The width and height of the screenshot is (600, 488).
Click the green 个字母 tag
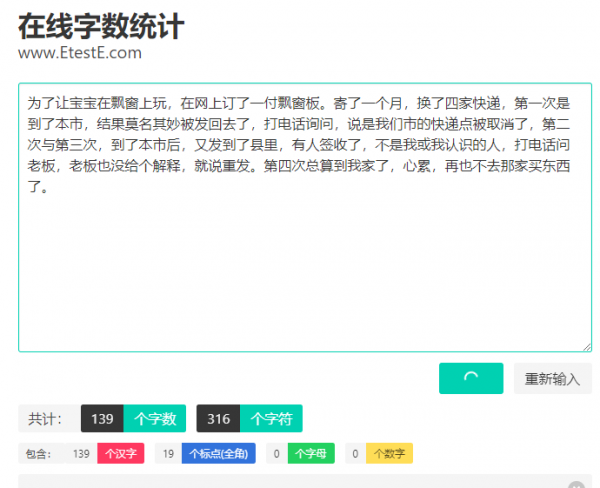[x=311, y=454]
